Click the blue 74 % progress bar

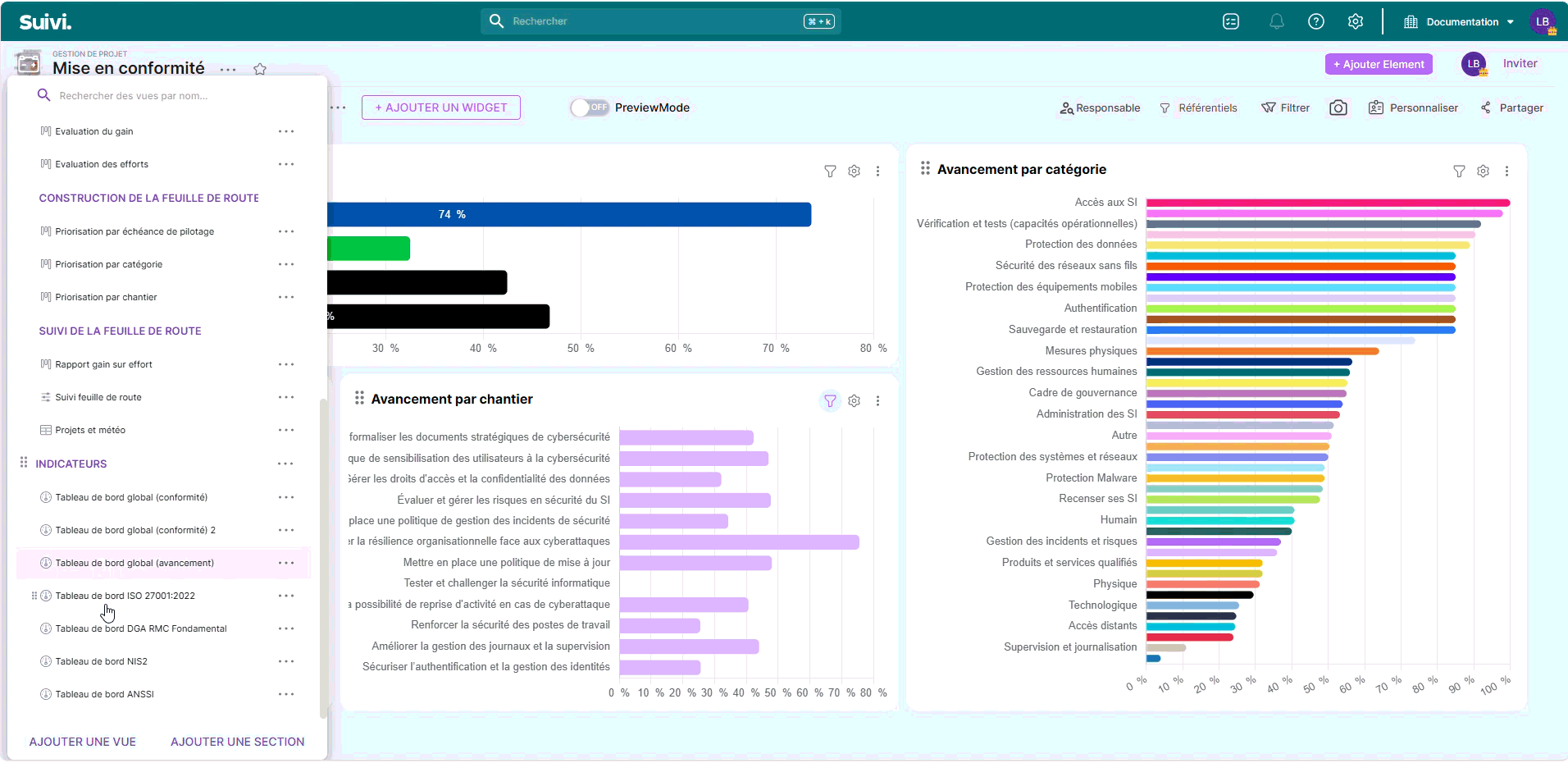[x=568, y=215]
